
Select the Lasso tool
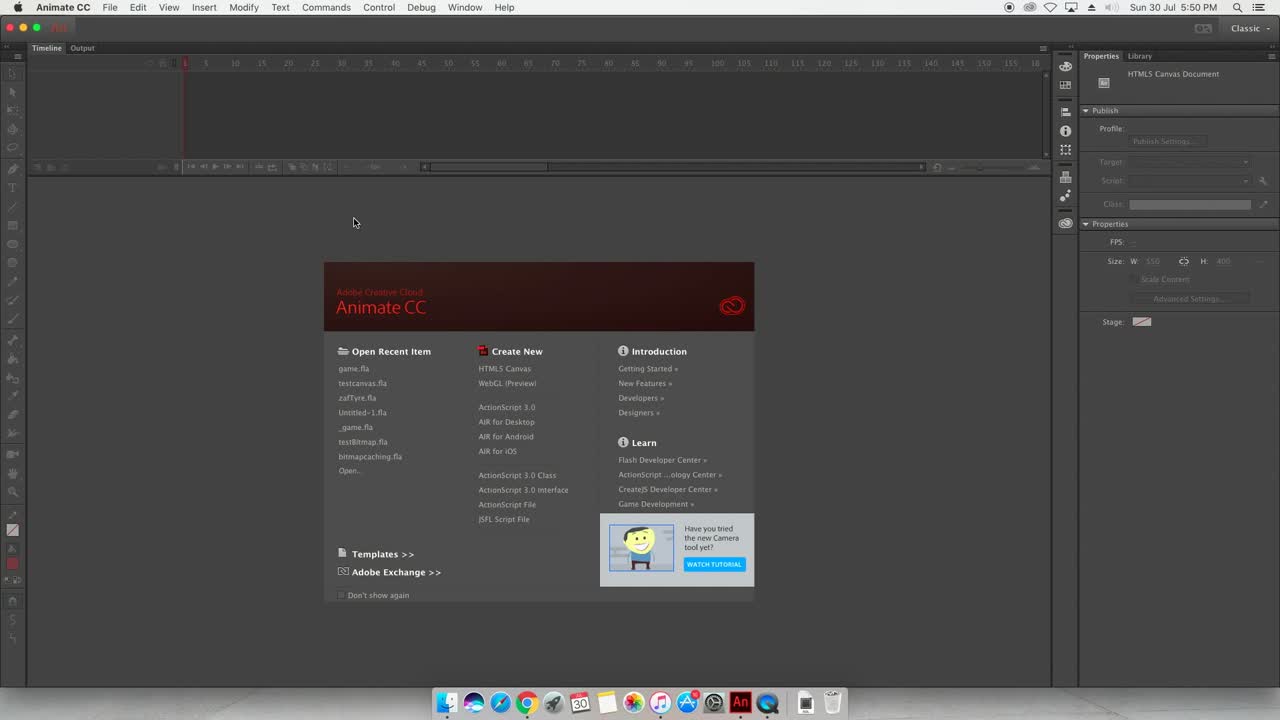coord(13,147)
